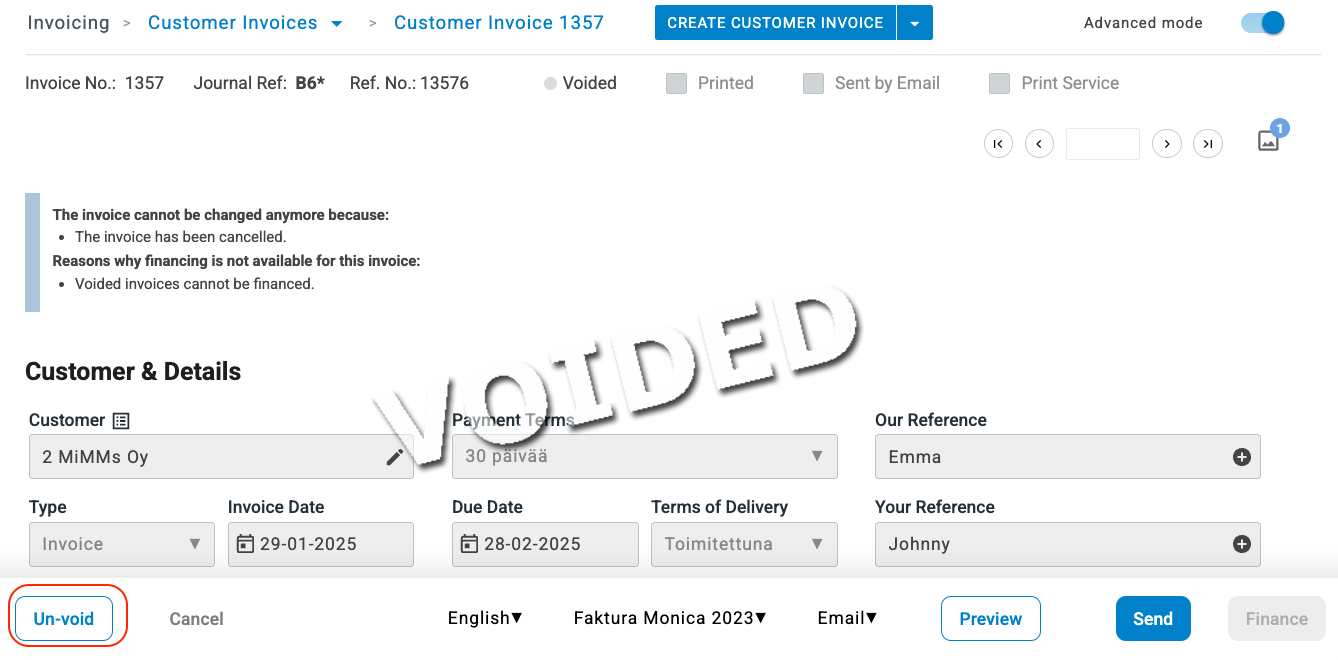Open the Faktura Monica 2023 template selector
1338x660 pixels.
point(669,618)
